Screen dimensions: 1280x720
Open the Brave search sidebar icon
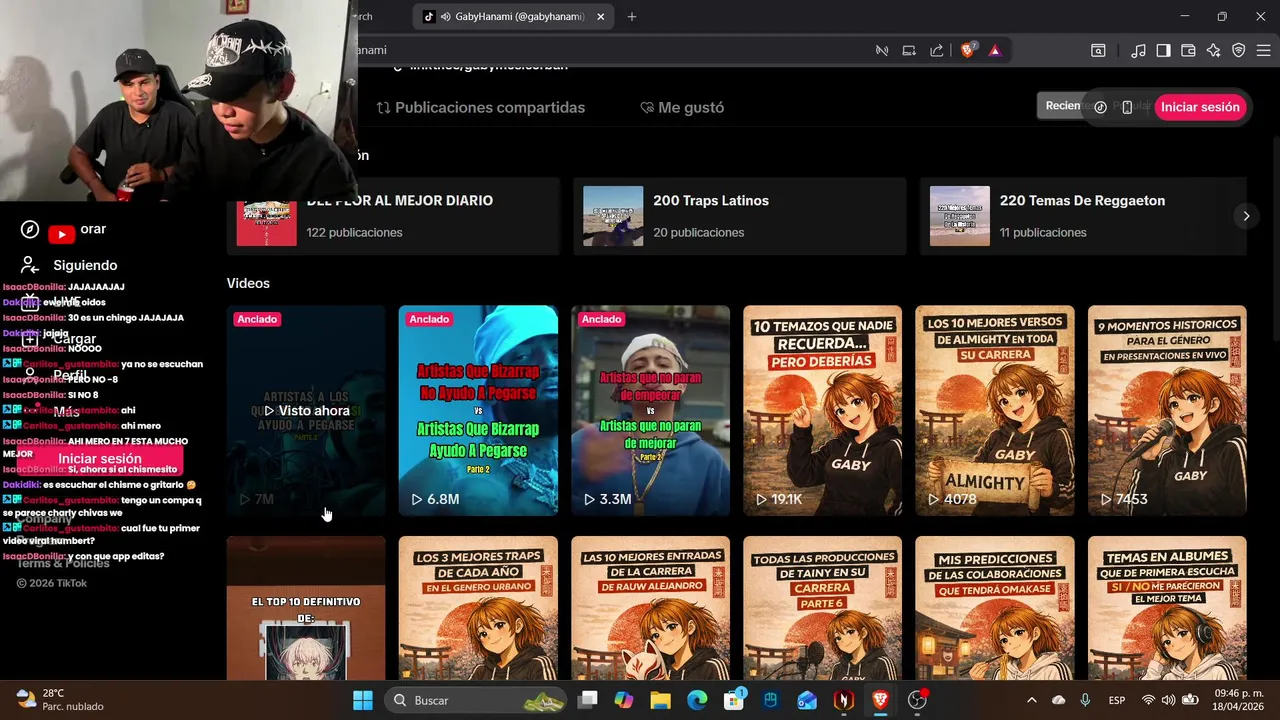point(1098,50)
